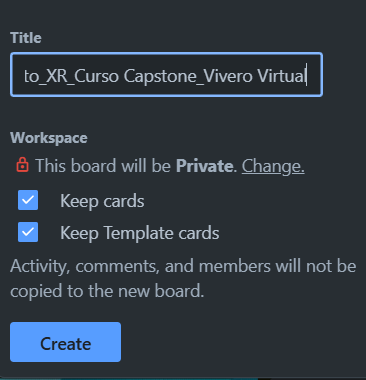Click the bold Private visibility word
Viewport: 366px width, 380px height.
tap(204, 165)
